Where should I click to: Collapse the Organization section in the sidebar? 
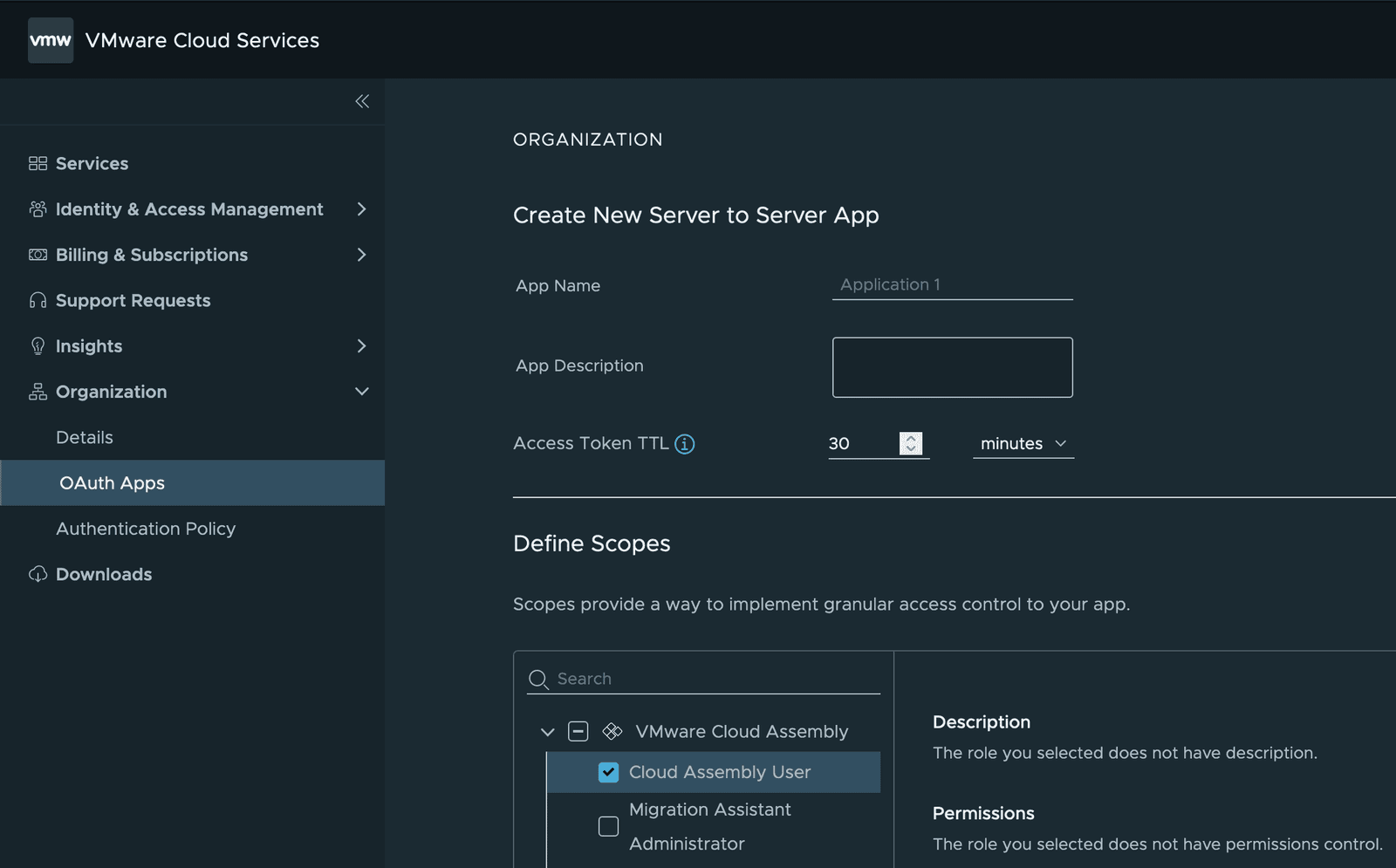tap(363, 392)
